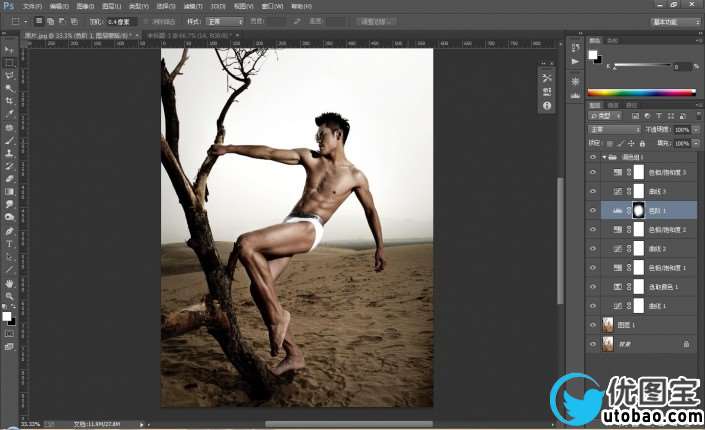Click Add to selection option icon
This screenshot has height=430, width=705.
[50, 21]
